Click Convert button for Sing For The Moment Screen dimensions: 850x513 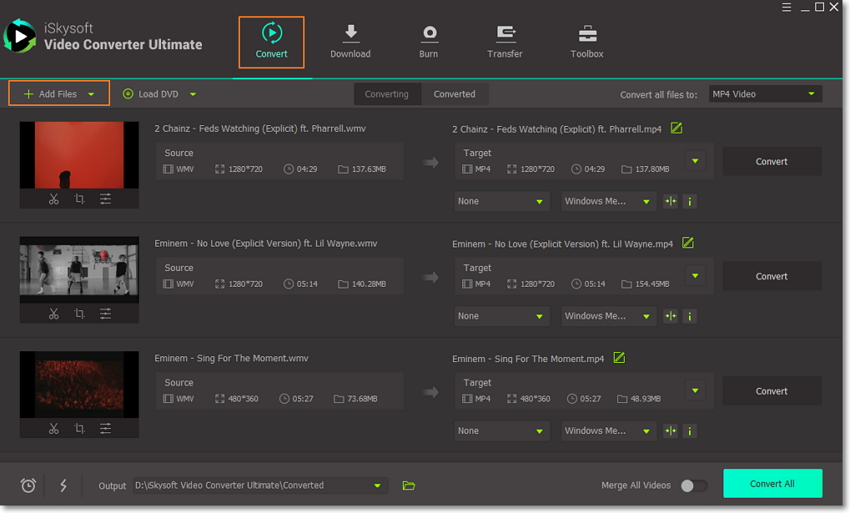[771, 391]
